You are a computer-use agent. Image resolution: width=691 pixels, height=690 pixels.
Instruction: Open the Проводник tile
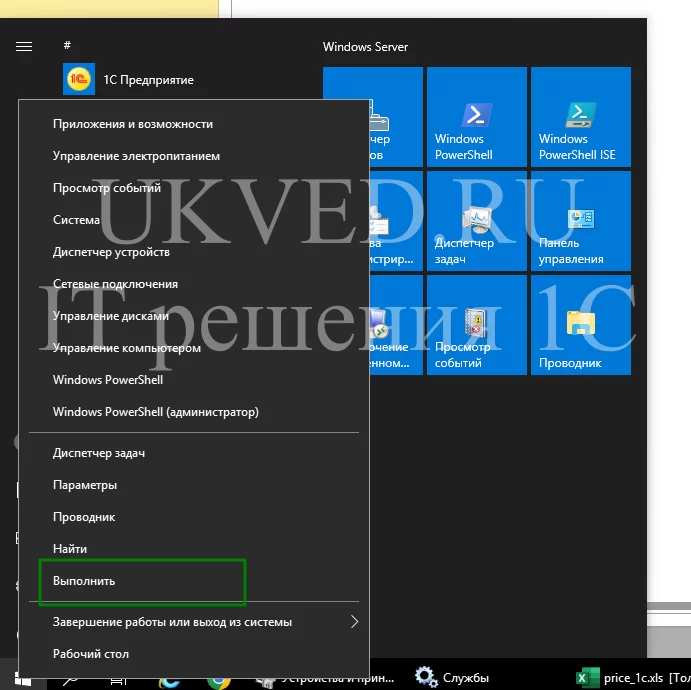click(581, 325)
